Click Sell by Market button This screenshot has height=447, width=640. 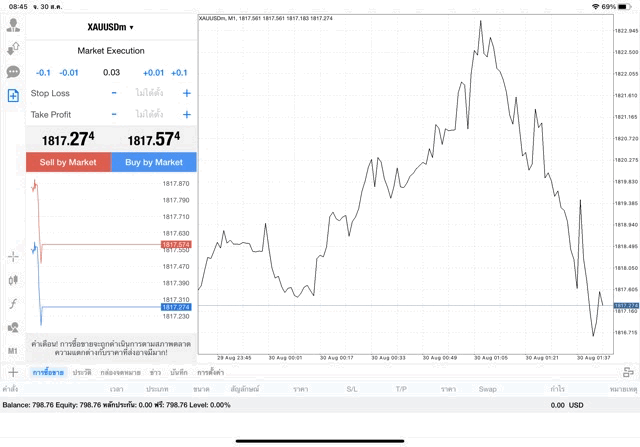[68, 162]
